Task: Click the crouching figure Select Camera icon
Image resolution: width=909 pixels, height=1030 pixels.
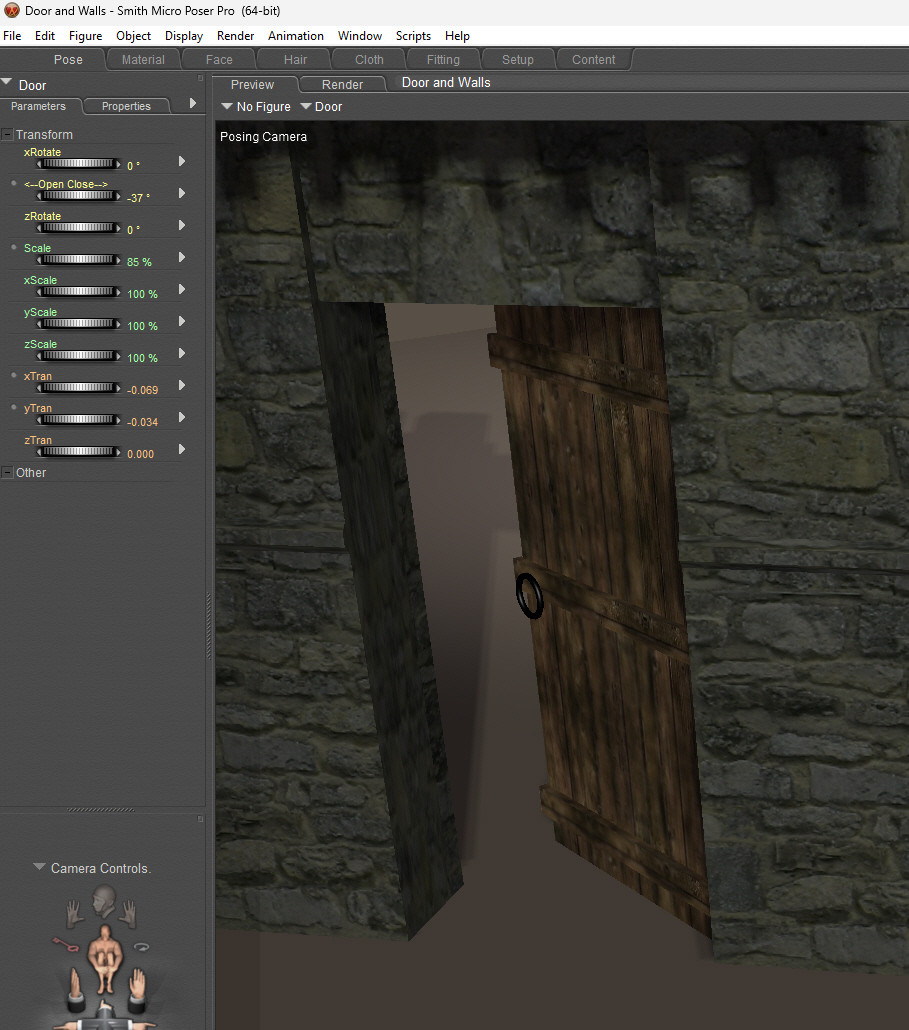Action: 104,958
